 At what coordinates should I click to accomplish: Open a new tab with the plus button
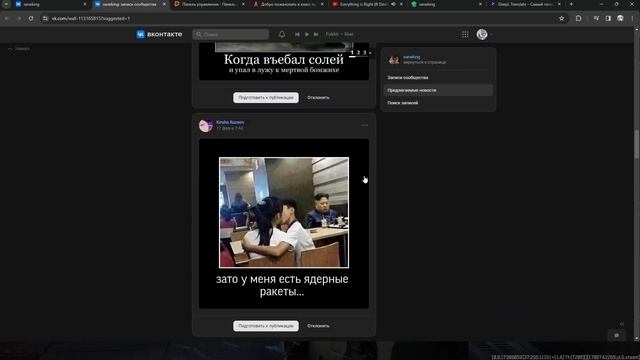[x=571, y=4]
